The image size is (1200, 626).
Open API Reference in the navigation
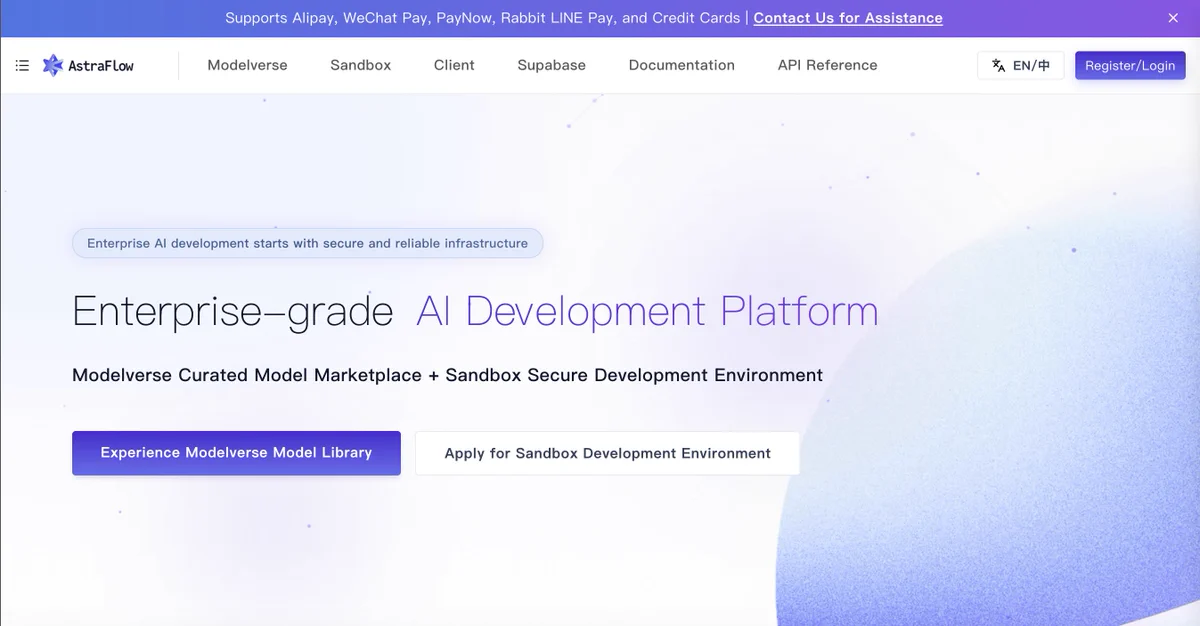pyautogui.click(x=827, y=65)
